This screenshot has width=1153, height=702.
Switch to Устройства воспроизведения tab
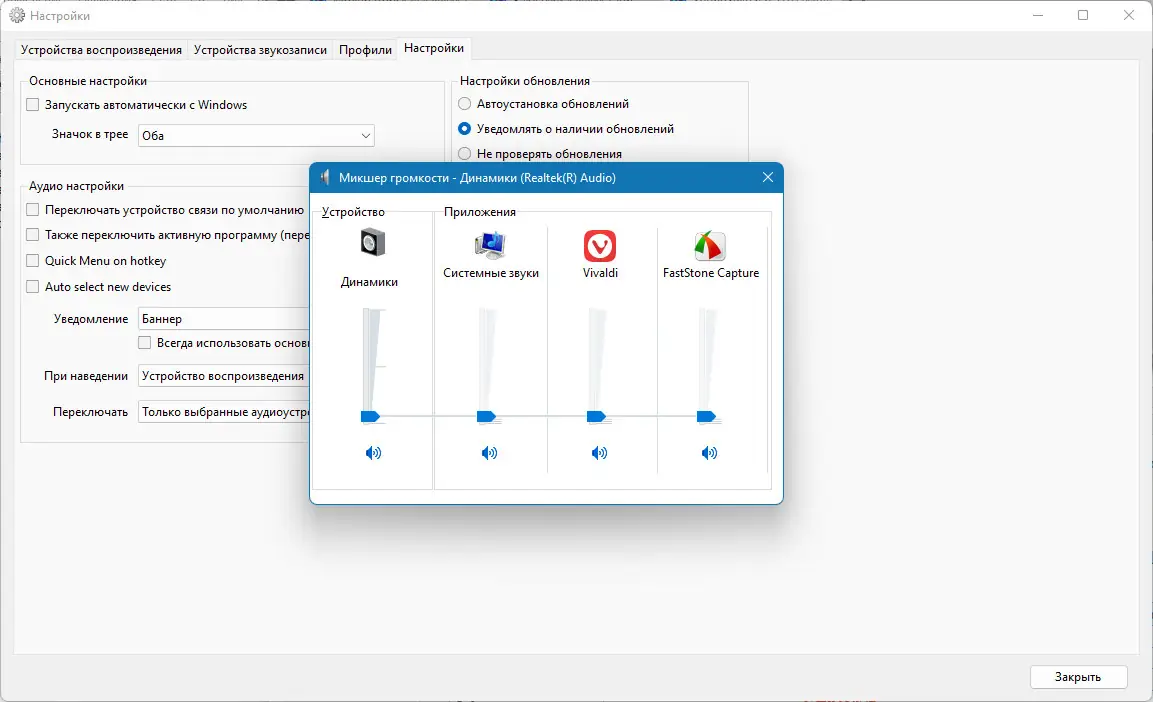[x=101, y=49]
